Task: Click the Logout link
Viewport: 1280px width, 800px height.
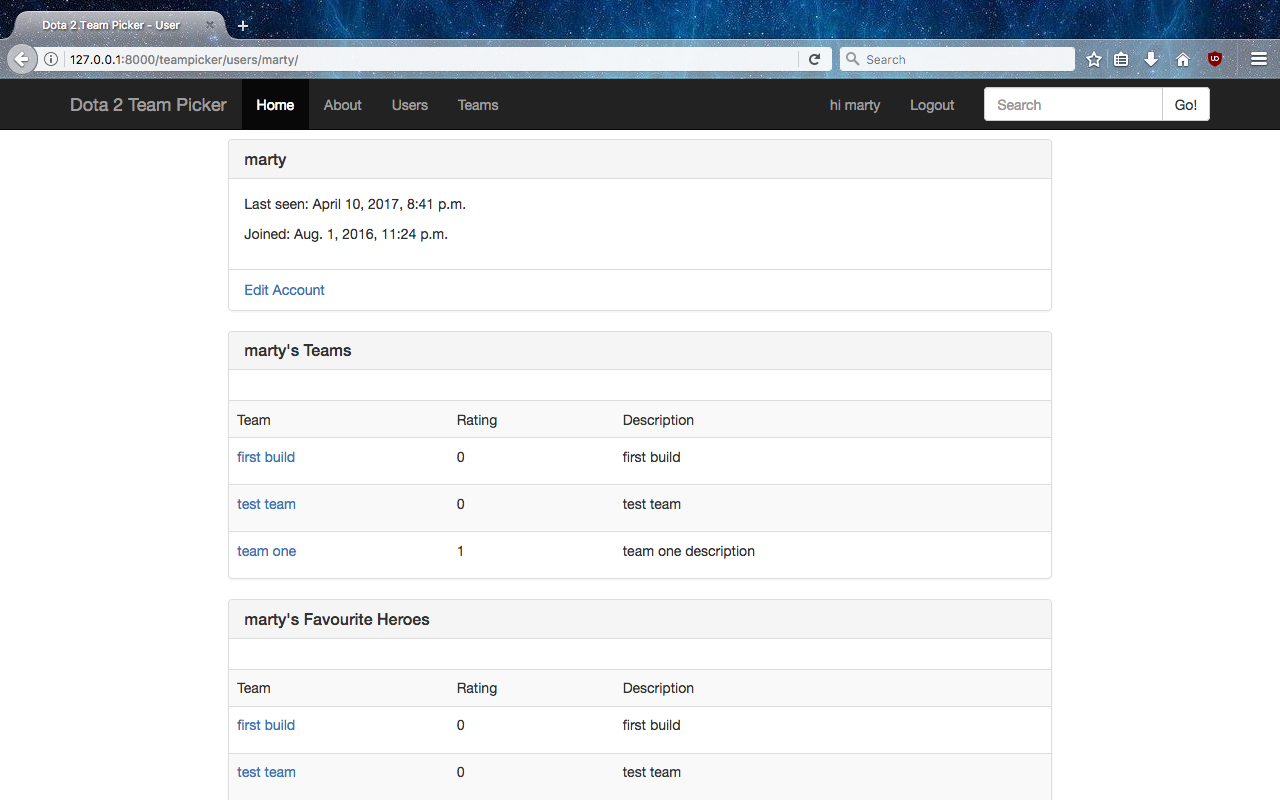Action: coord(932,105)
